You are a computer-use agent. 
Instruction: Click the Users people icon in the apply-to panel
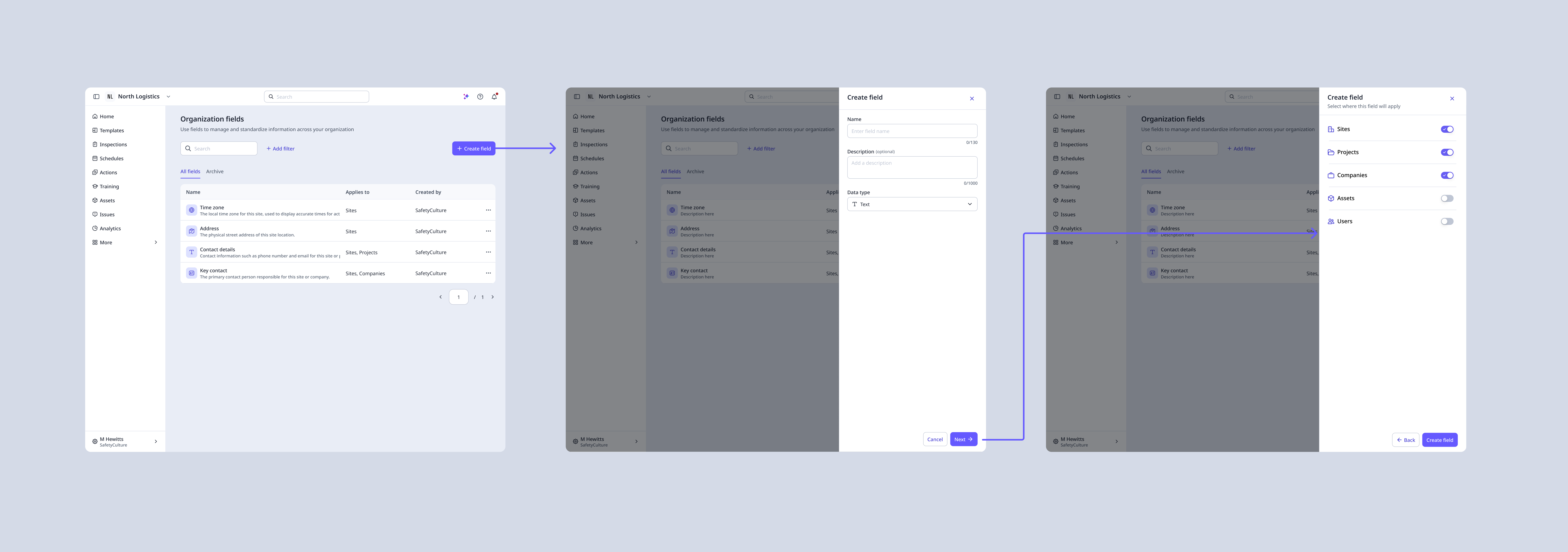pos(1331,222)
